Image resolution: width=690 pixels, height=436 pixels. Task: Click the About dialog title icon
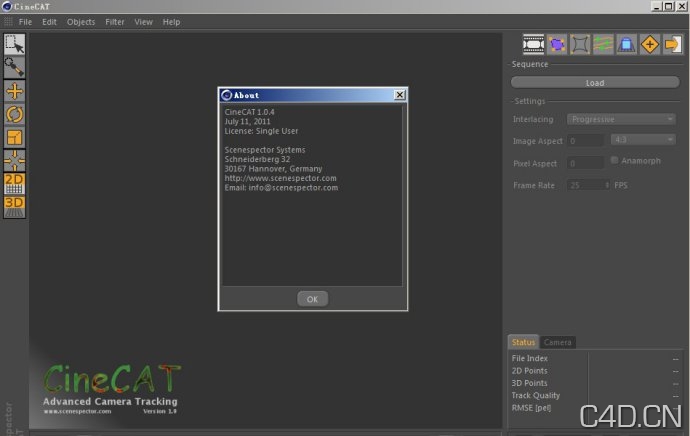coord(227,95)
